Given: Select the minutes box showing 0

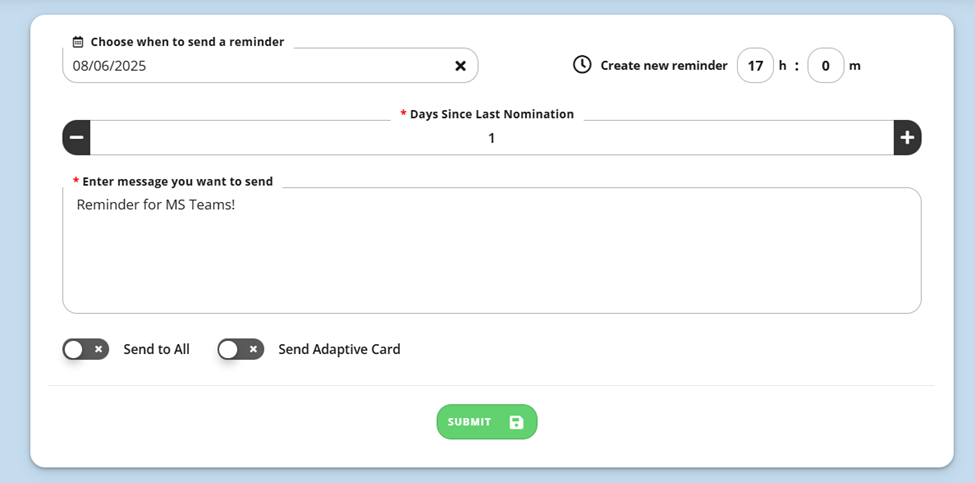Looking at the screenshot, I should 826,65.
